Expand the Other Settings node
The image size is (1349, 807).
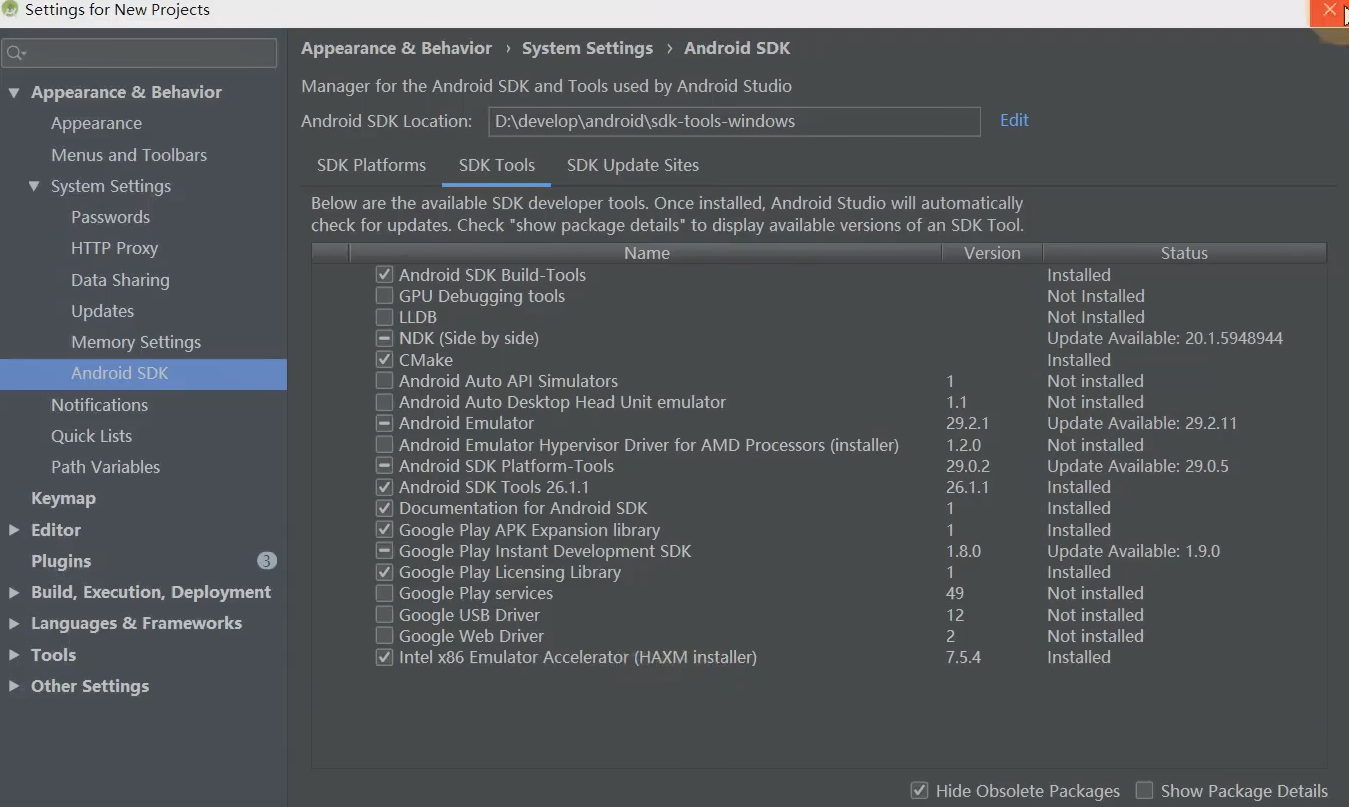coord(14,686)
